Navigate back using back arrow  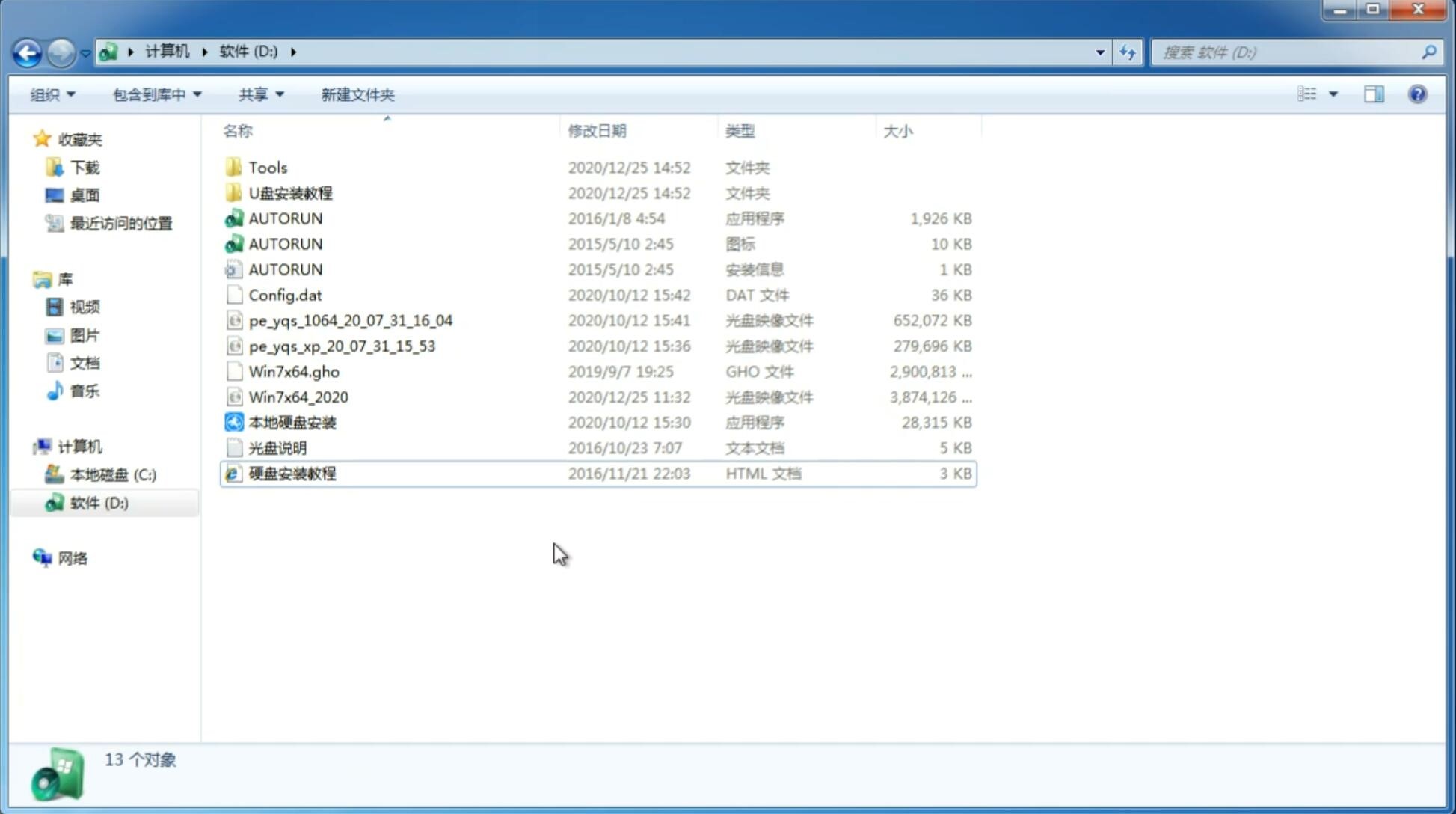coord(28,51)
